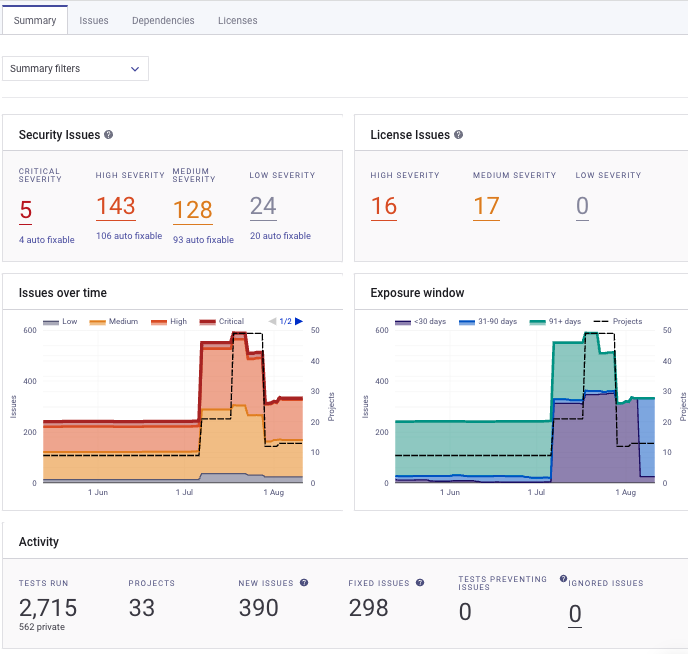This screenshot has width=688, height=654.
Task: Click the Security Issues help icon
Action: pos(109,134)
